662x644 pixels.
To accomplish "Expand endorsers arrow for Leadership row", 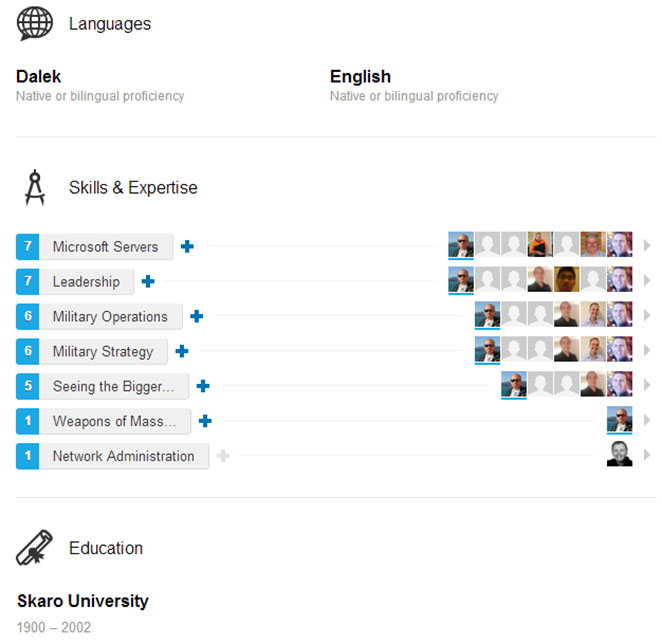I will [646, 280].
